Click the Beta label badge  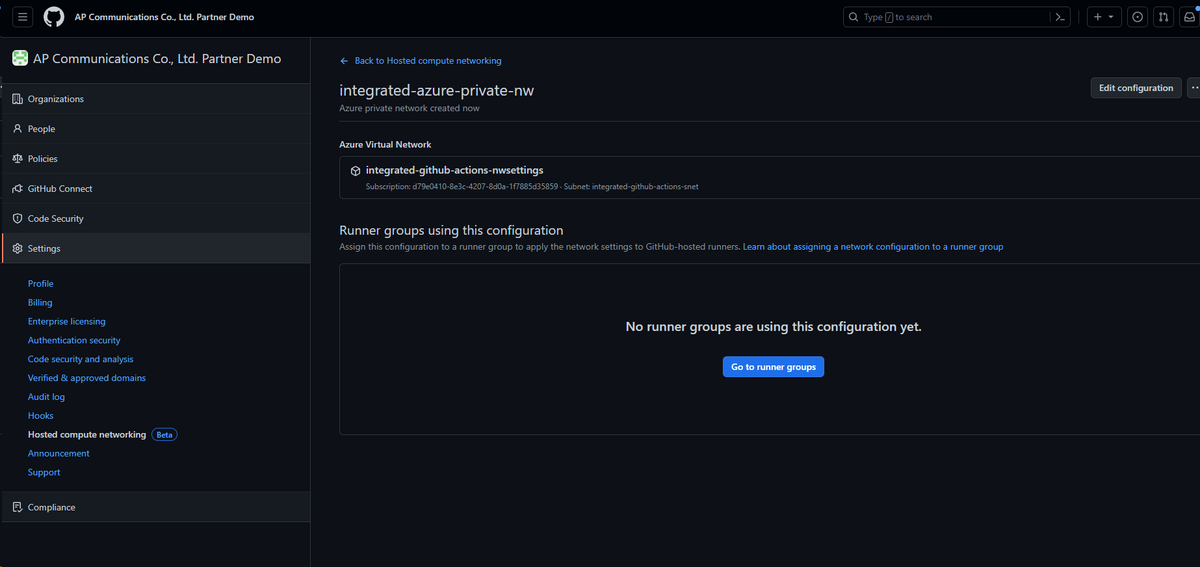pyautogui.click(x=164, y=435)
